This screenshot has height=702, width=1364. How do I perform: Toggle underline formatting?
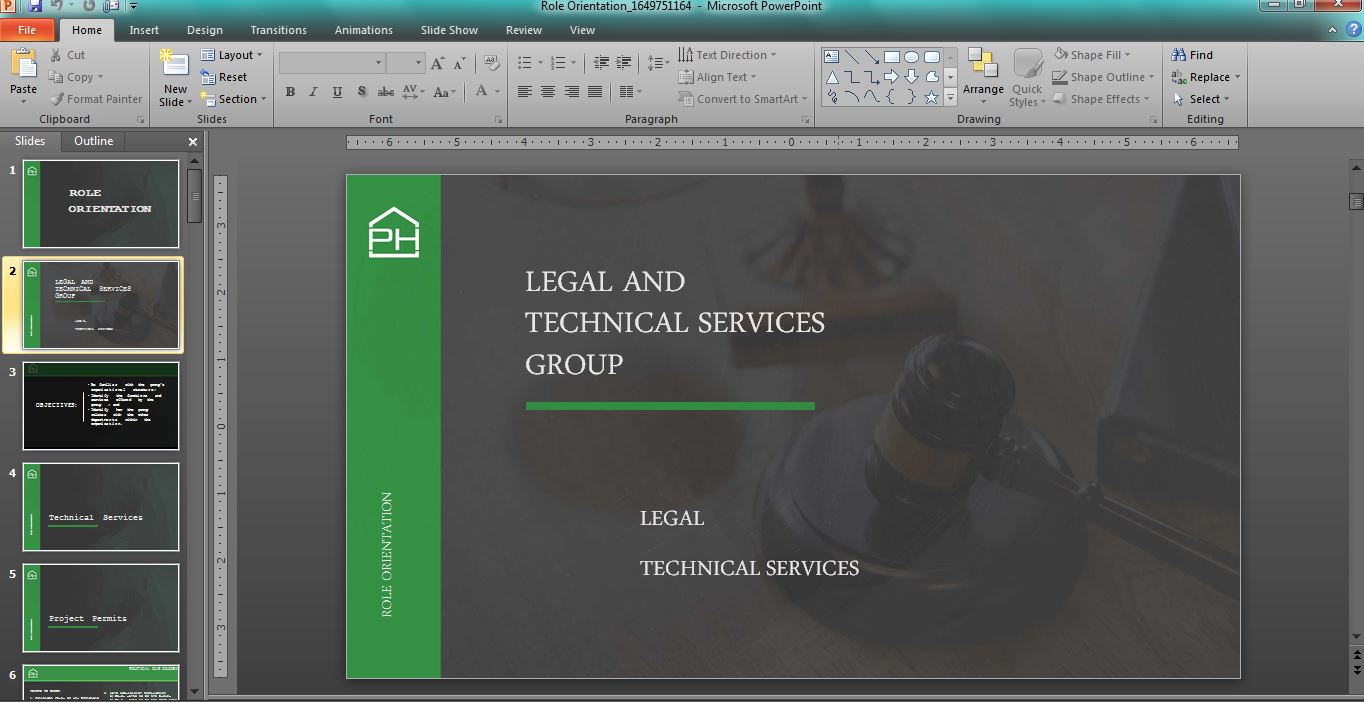[x=337, y=92]
